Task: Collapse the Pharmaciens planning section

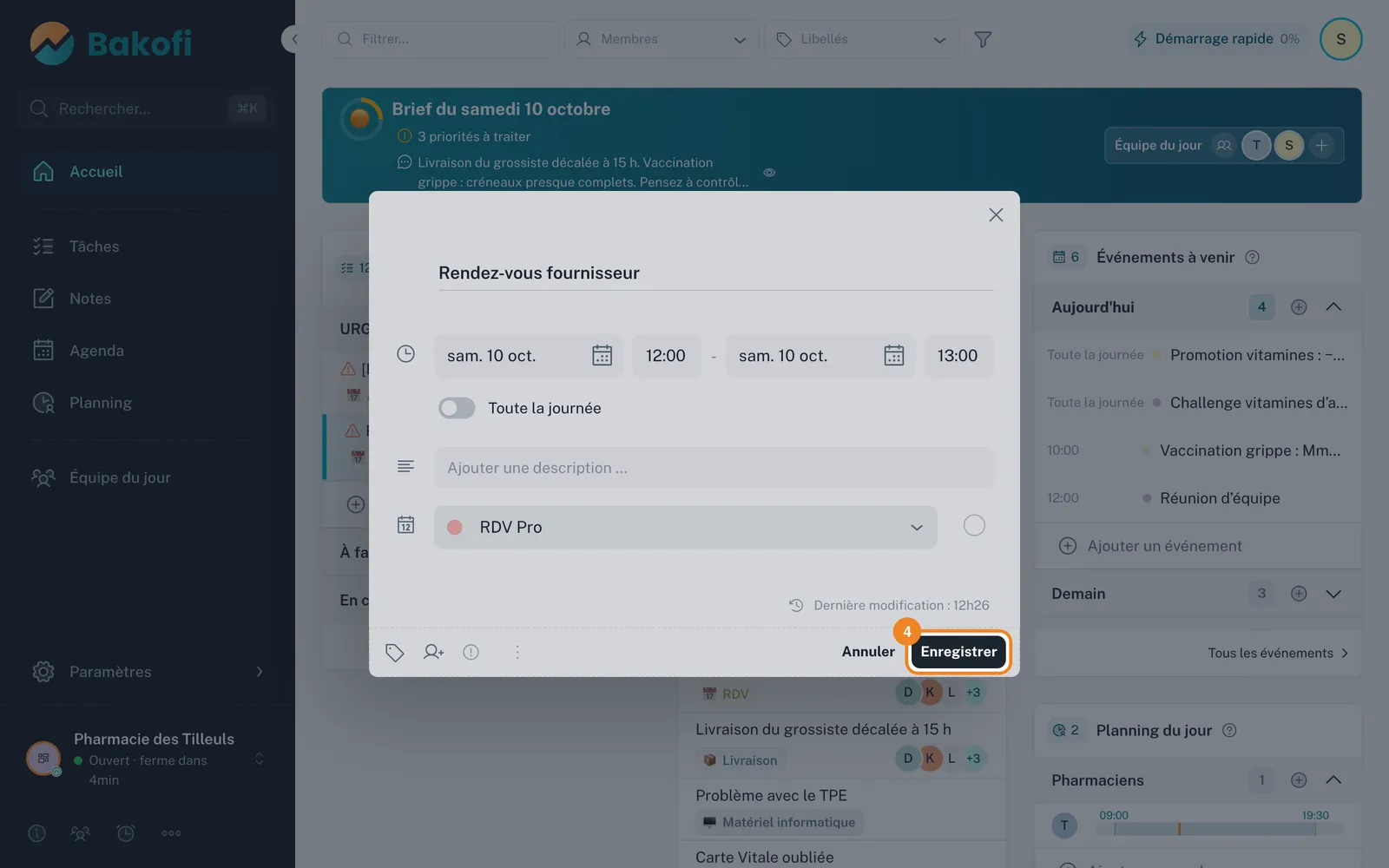Action: [1333, 780]
